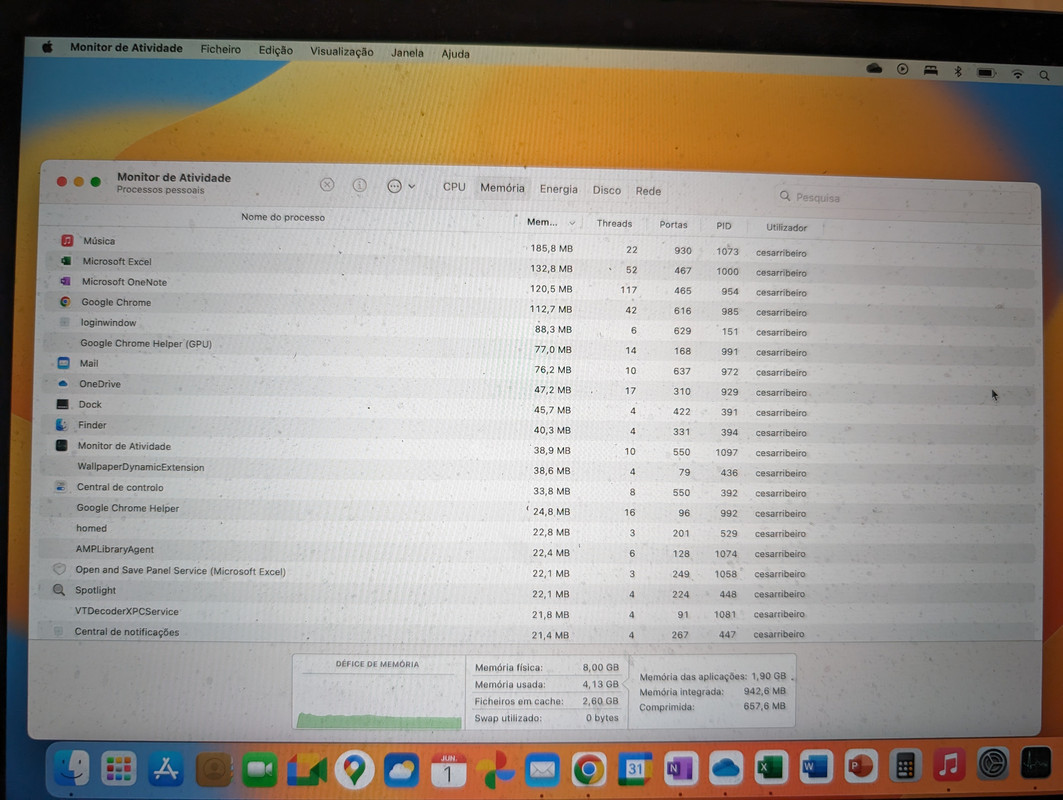Screen dimensions: 1063x800
Task: Switch to the Disco tab
Action: (x=607, y=191)
